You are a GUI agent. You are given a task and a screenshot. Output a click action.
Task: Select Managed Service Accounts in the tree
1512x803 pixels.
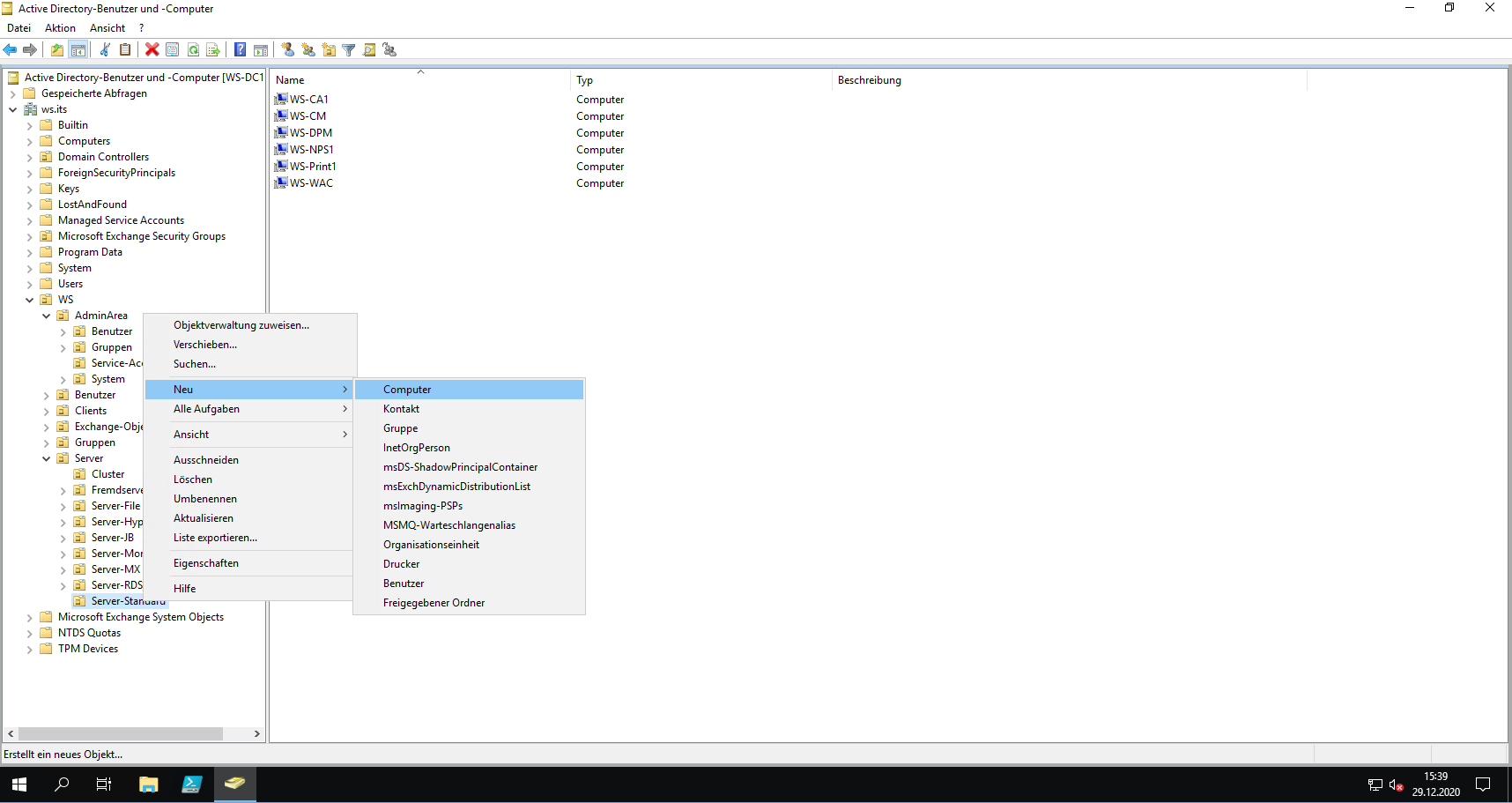click(121, 220)
